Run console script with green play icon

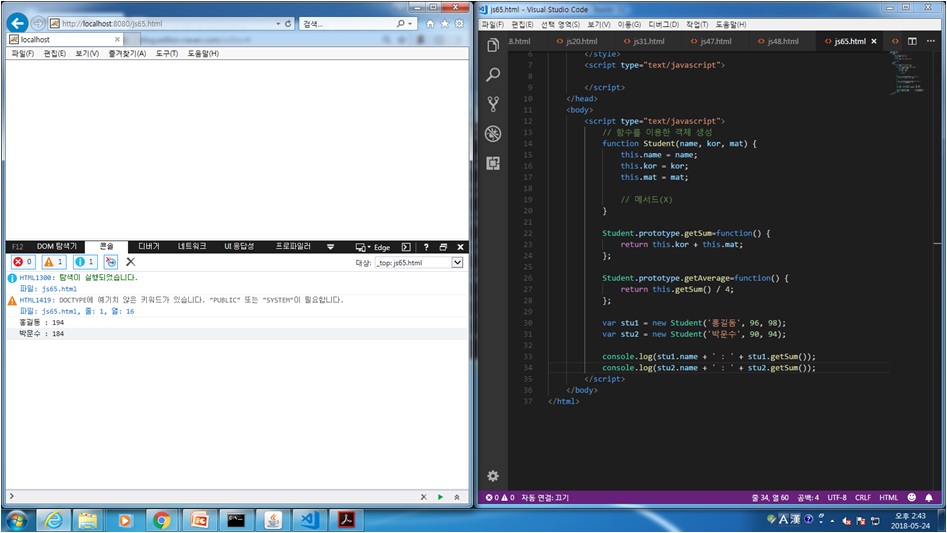pos(440,497)
